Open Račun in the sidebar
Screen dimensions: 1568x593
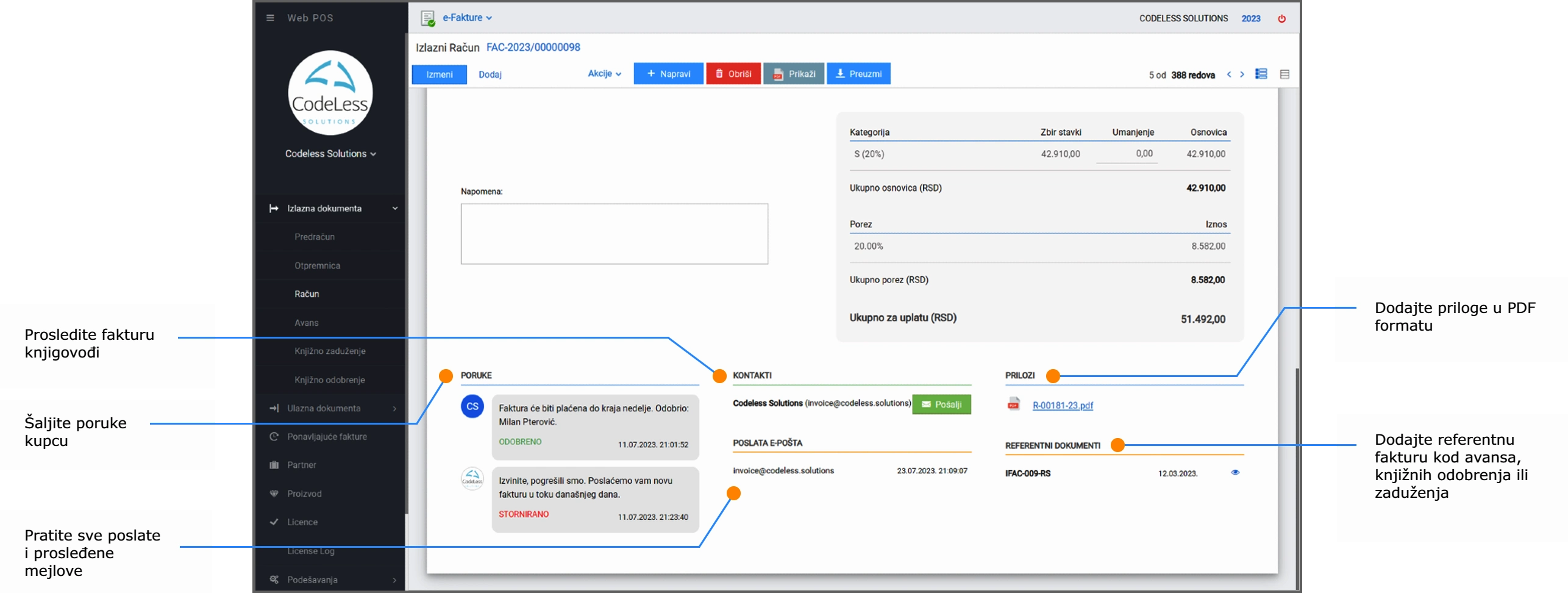pyautogui.click(x=307, y=294)
